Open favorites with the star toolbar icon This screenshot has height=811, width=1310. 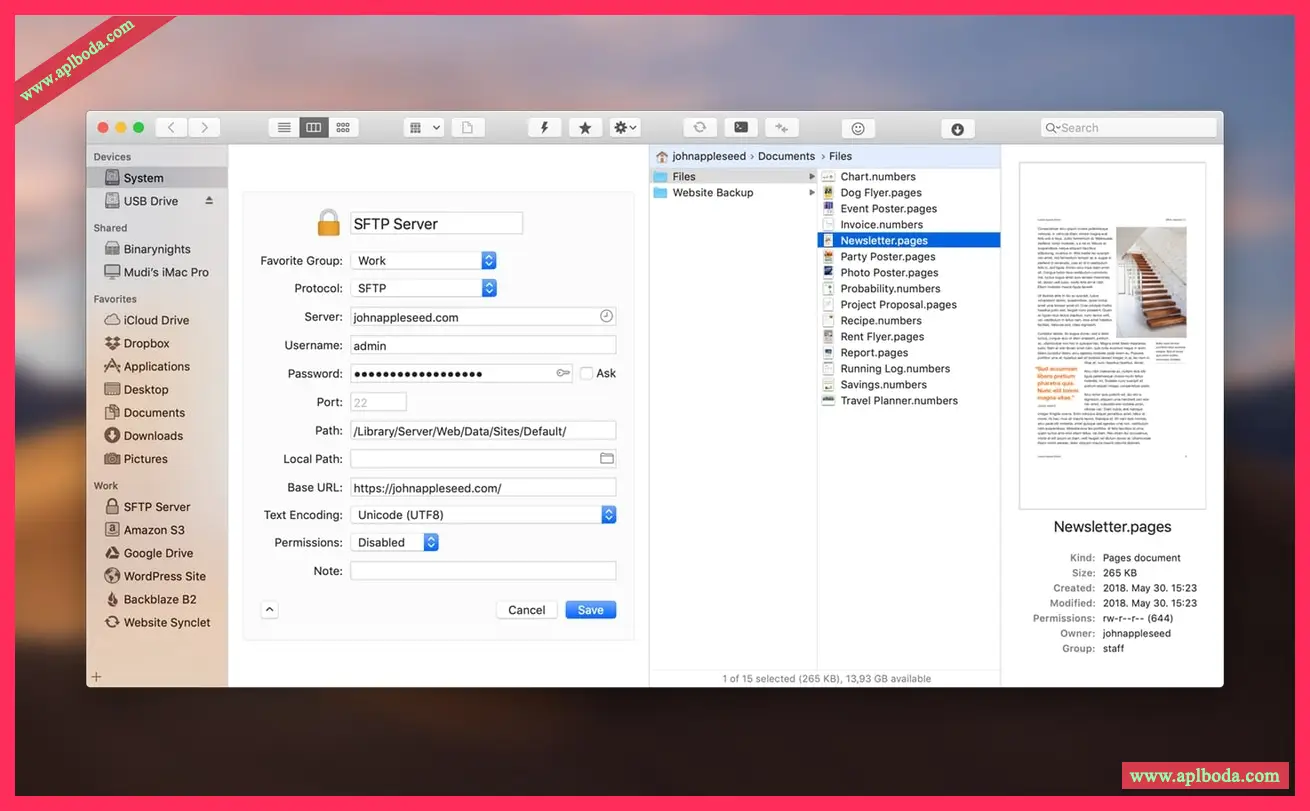(585, 128)
